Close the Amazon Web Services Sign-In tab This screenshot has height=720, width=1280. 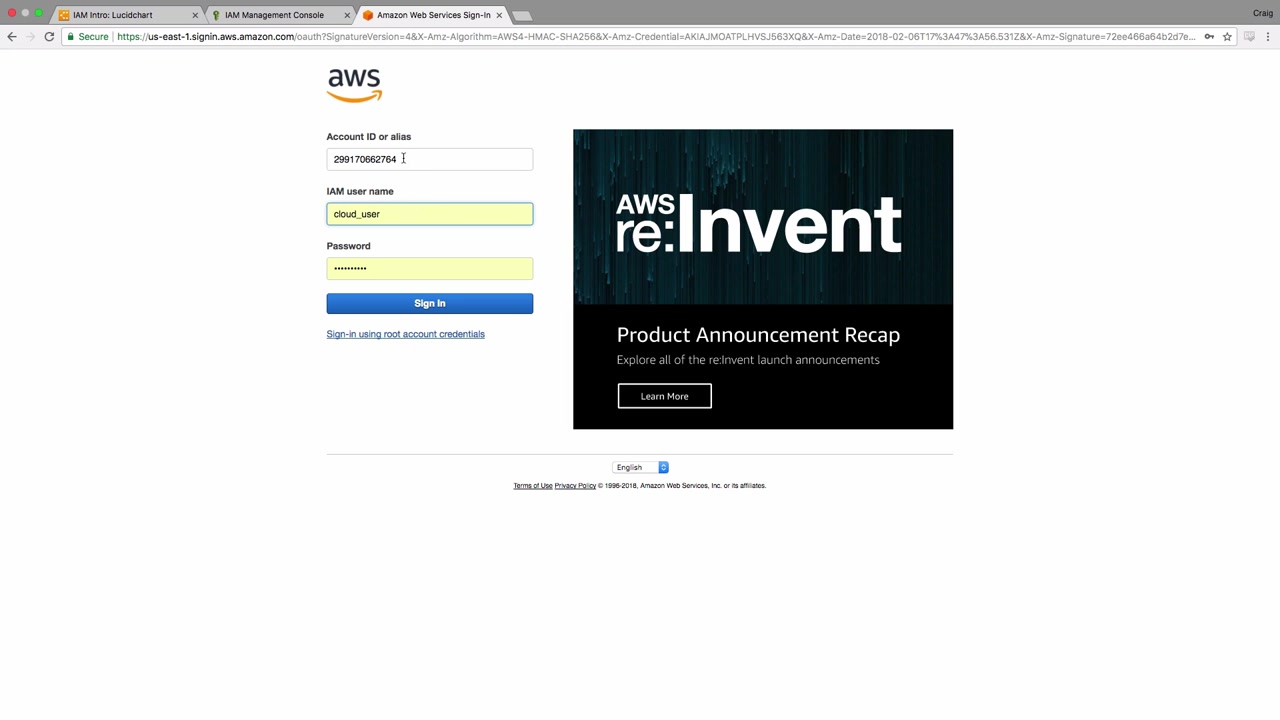pos(499,15)
